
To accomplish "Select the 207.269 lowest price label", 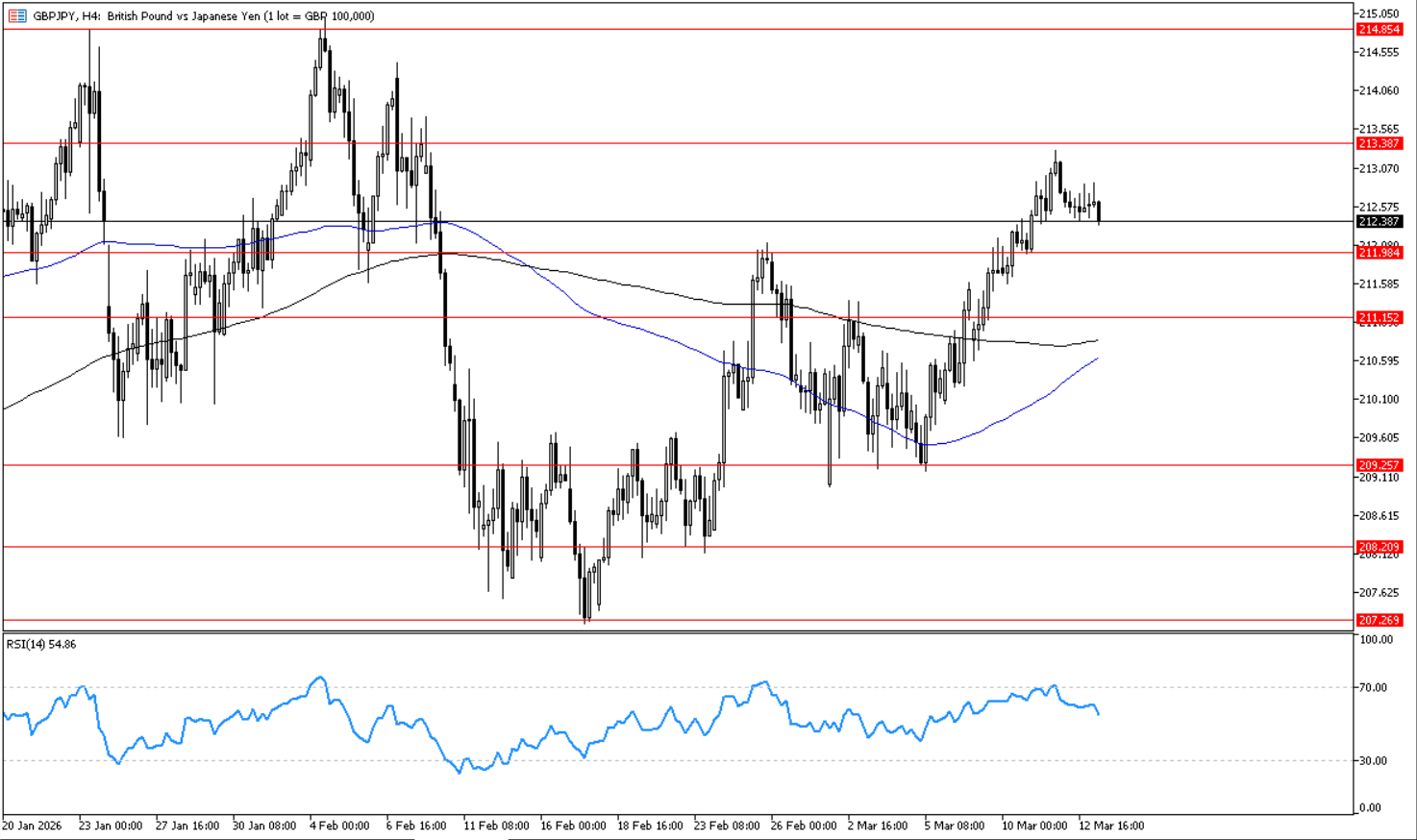I will click(1379, 620).
